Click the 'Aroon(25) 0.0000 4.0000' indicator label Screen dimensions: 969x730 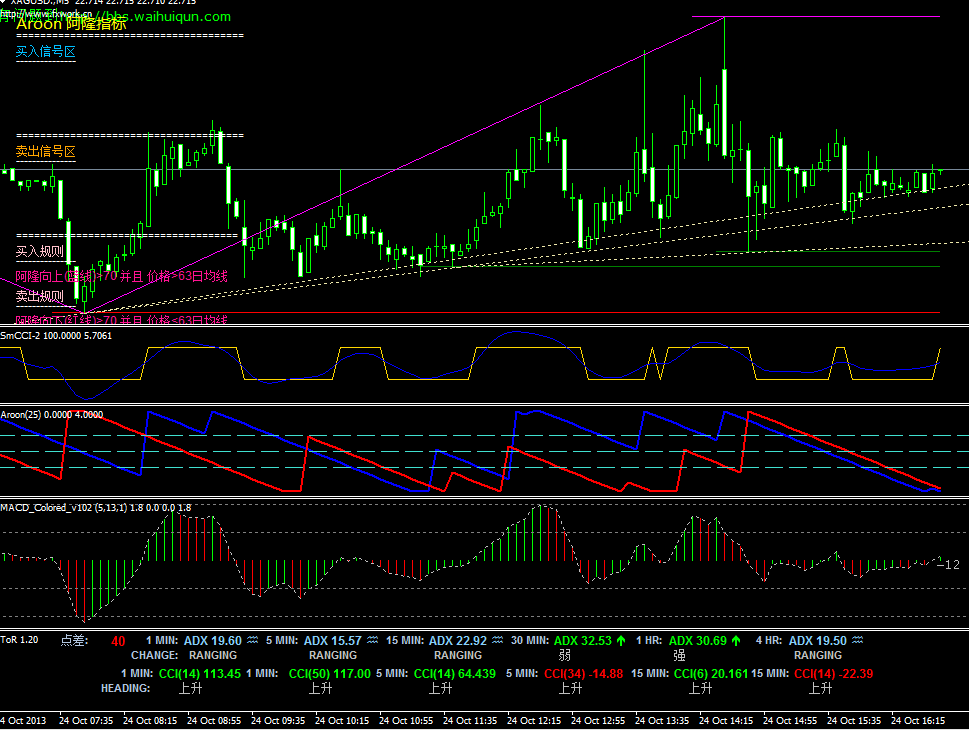coord(52,415)
